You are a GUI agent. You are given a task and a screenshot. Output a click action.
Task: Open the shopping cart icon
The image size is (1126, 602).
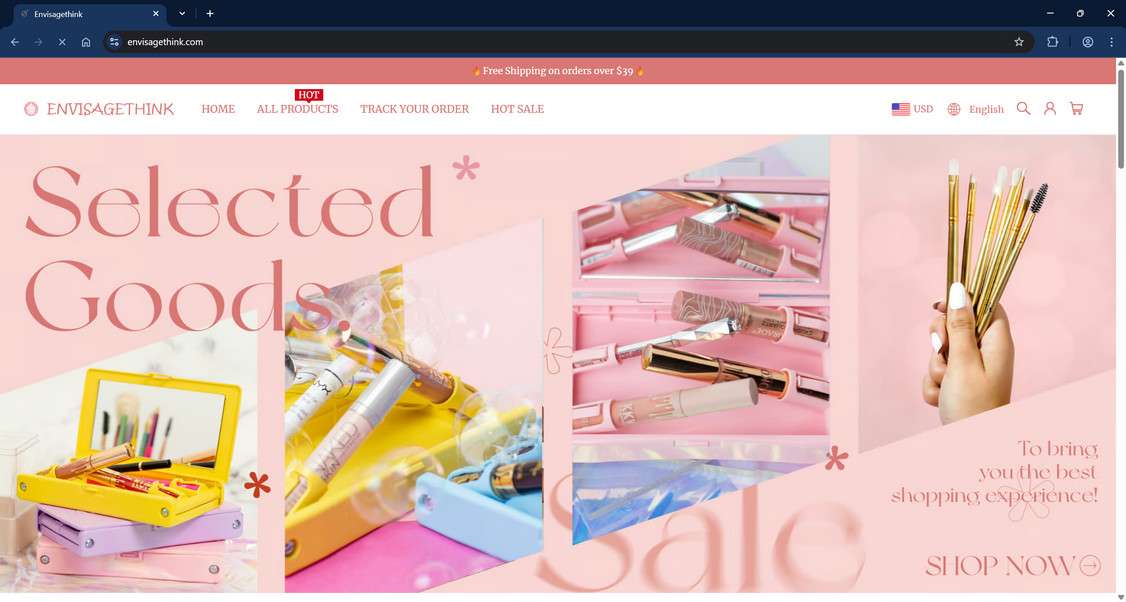point(1076,108)
